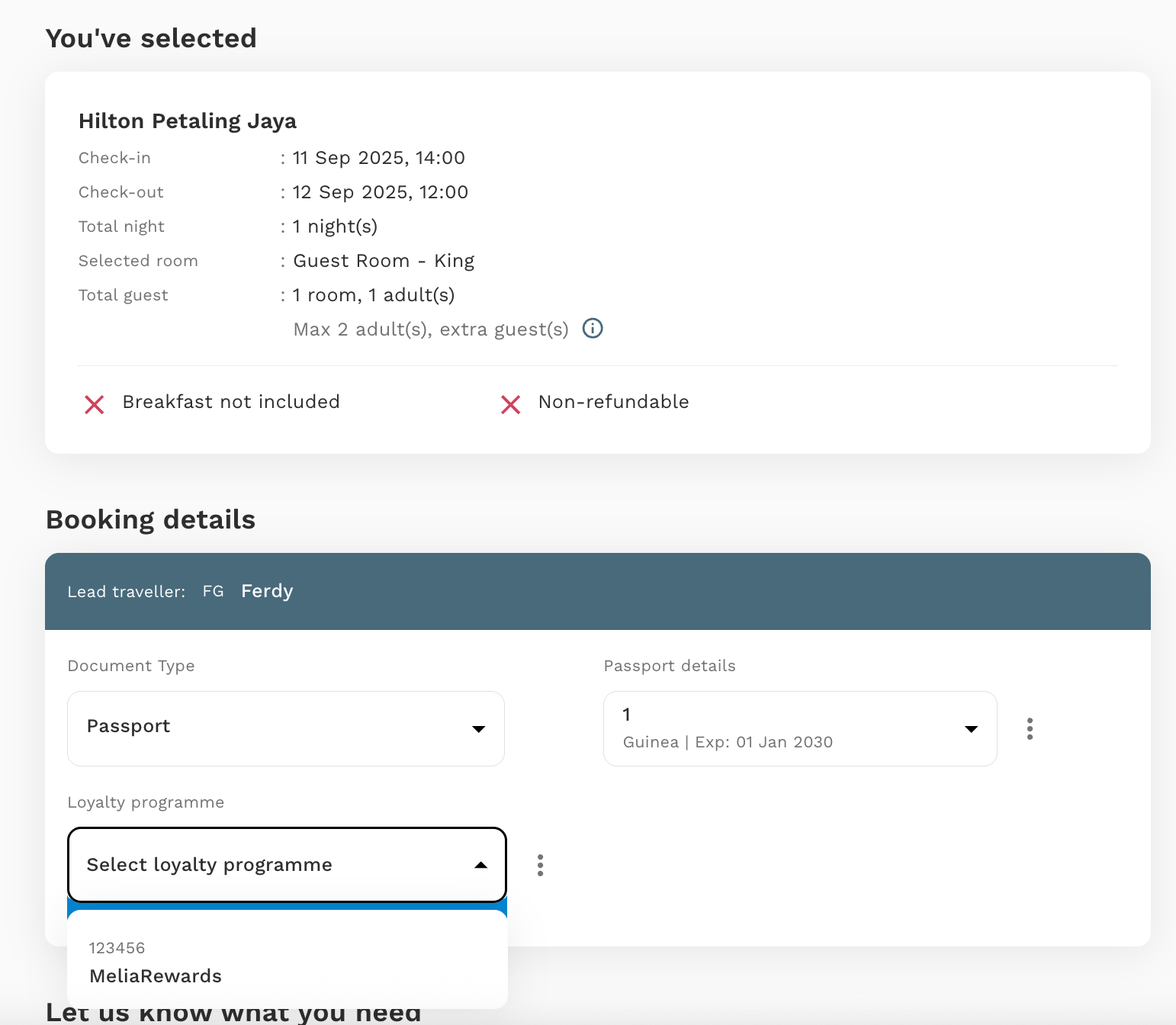
Task: Click the info icon beside extra guest(s)
Action: (593, 328)
